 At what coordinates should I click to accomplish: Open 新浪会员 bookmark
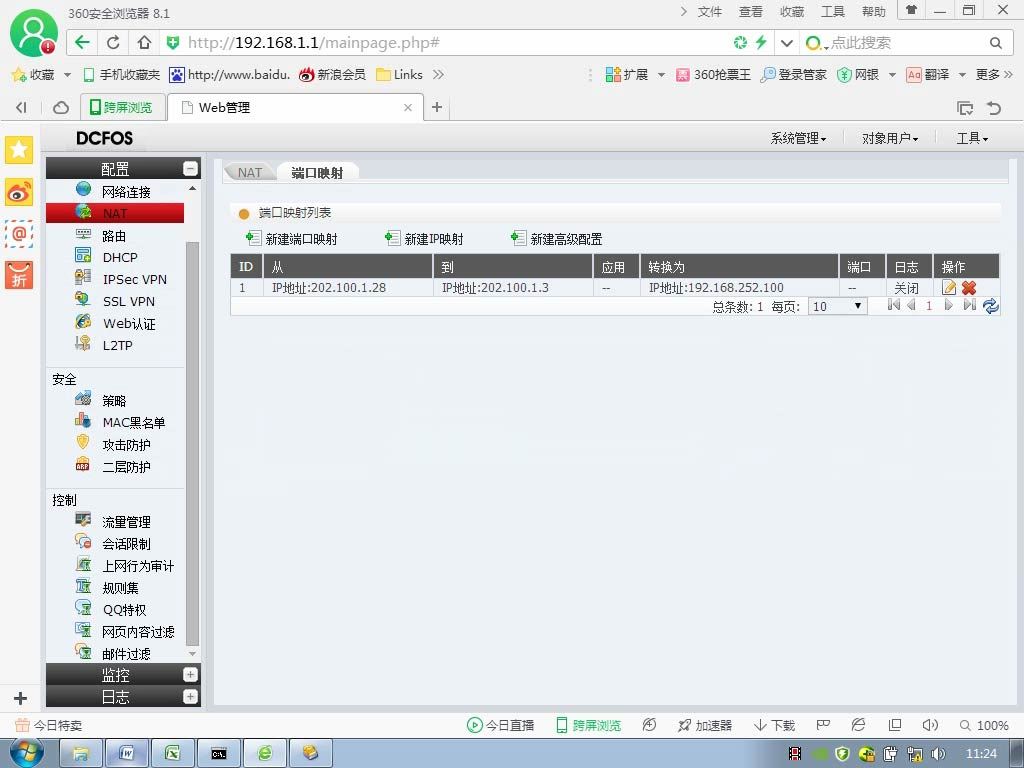[x=332, y=74]
